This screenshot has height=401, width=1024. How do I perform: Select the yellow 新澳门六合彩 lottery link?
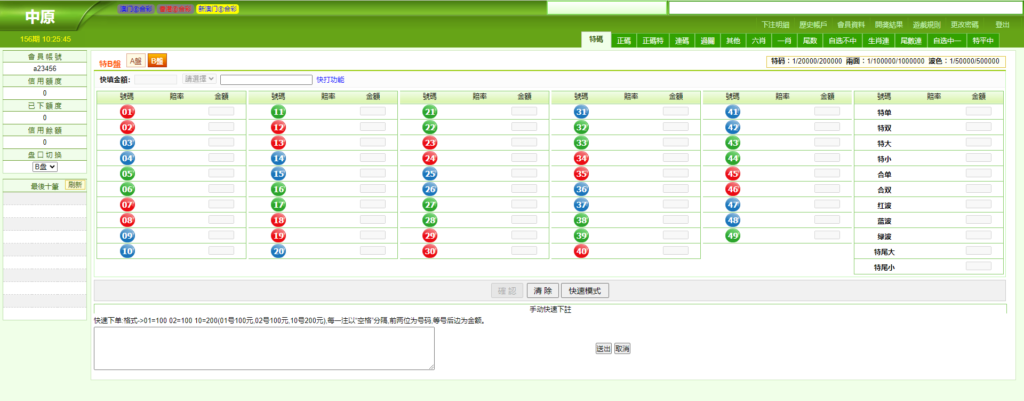[217, 9]
